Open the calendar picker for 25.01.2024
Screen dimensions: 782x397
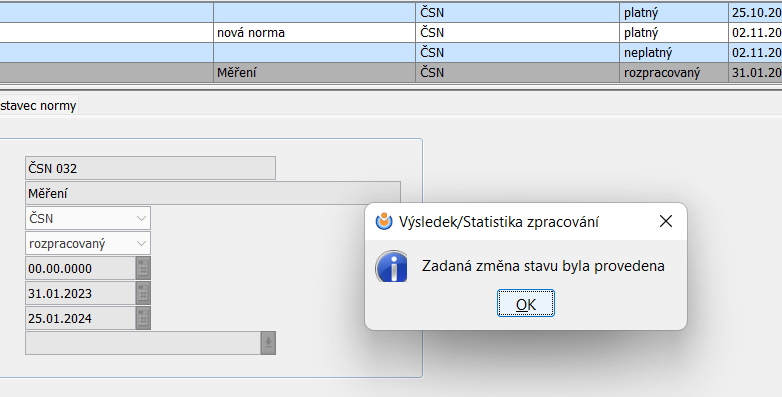143,318
